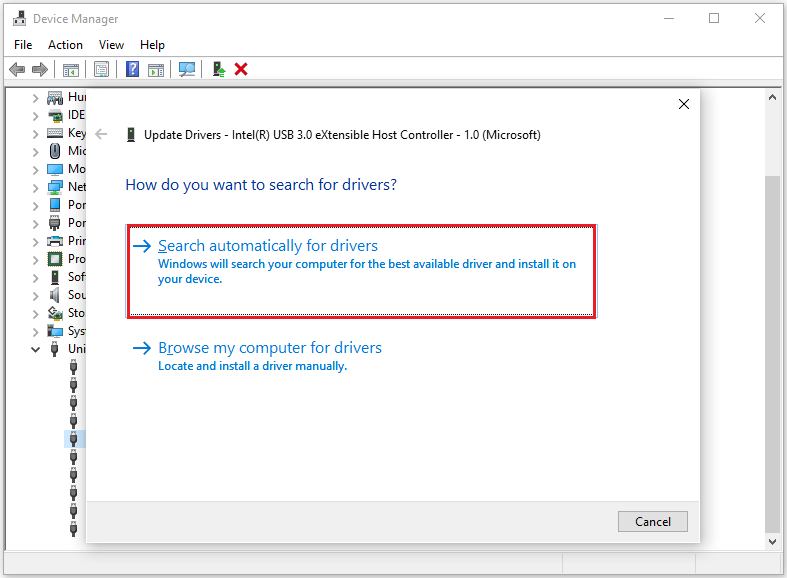Expand the Hum... tree node
Image resolution: width=787 pixels, height=578 pixels.
tap(35, 98)
